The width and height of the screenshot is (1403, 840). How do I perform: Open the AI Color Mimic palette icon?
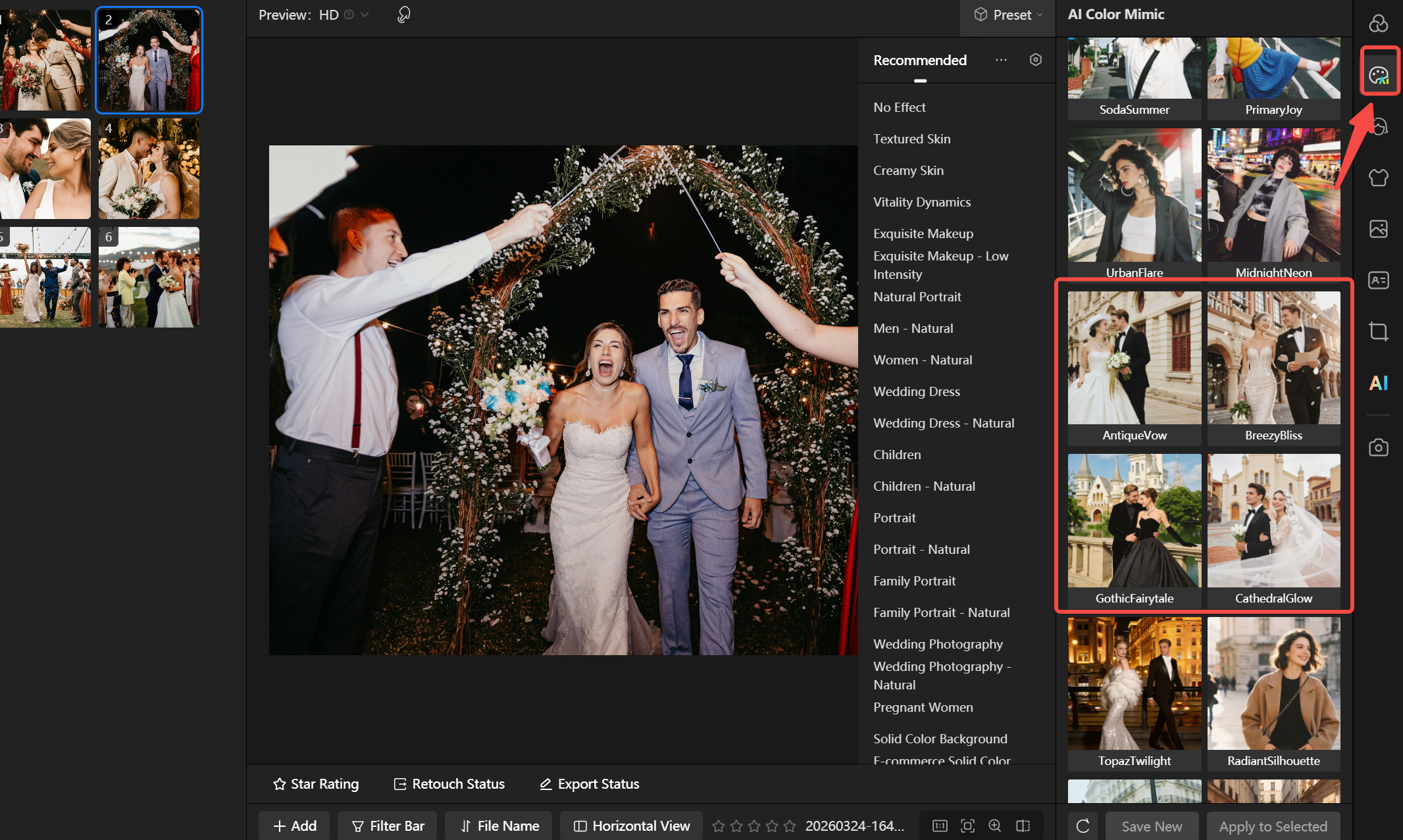point(1378,75)
